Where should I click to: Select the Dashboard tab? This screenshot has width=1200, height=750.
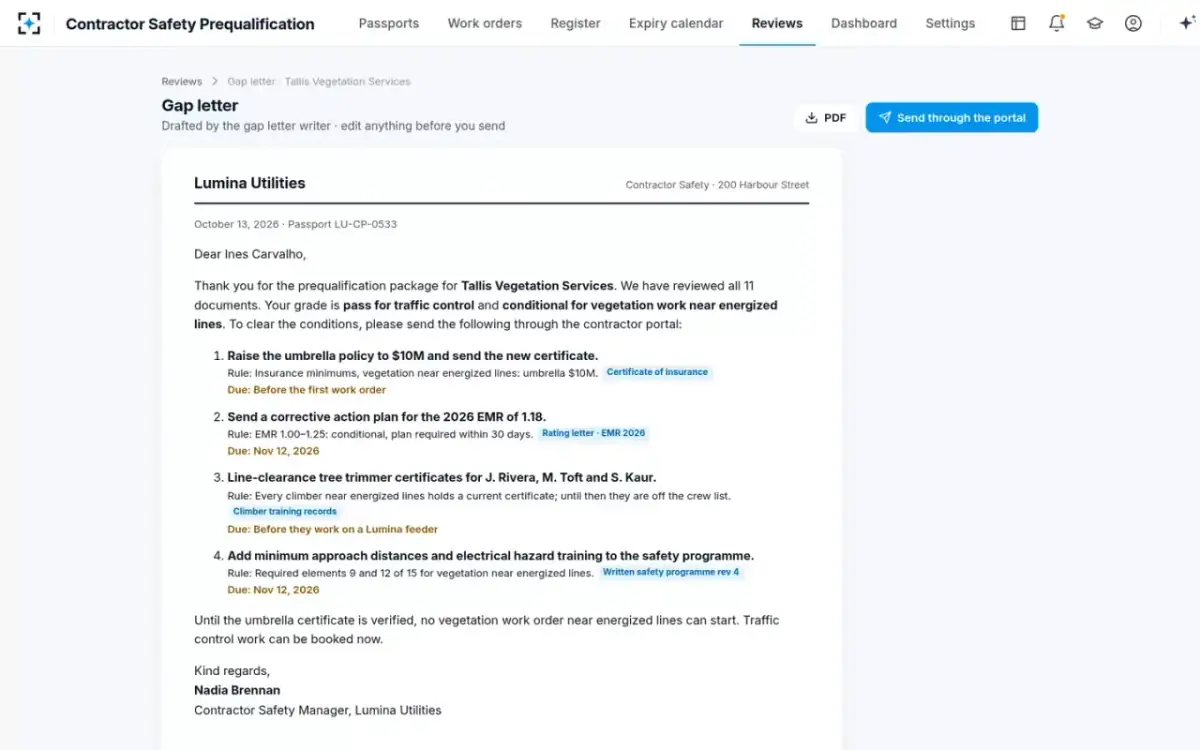864,23
